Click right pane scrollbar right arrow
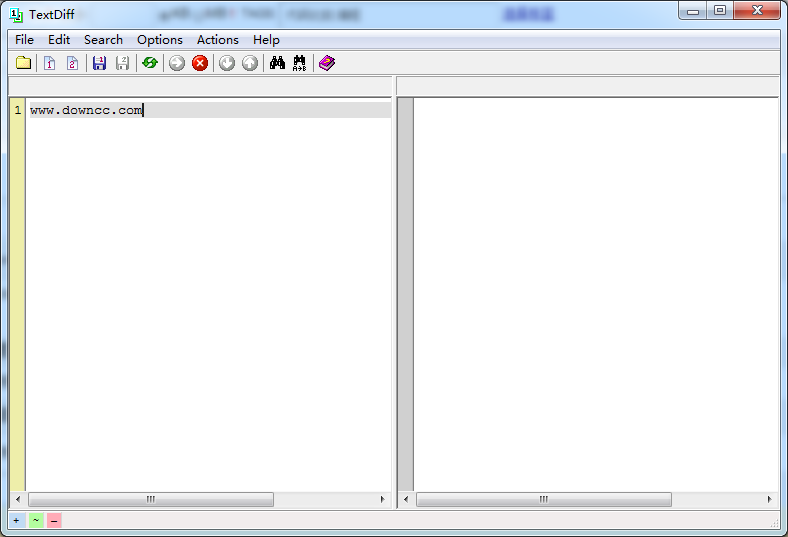Viewport: 788px width, 537px height. tap(769, 499)
